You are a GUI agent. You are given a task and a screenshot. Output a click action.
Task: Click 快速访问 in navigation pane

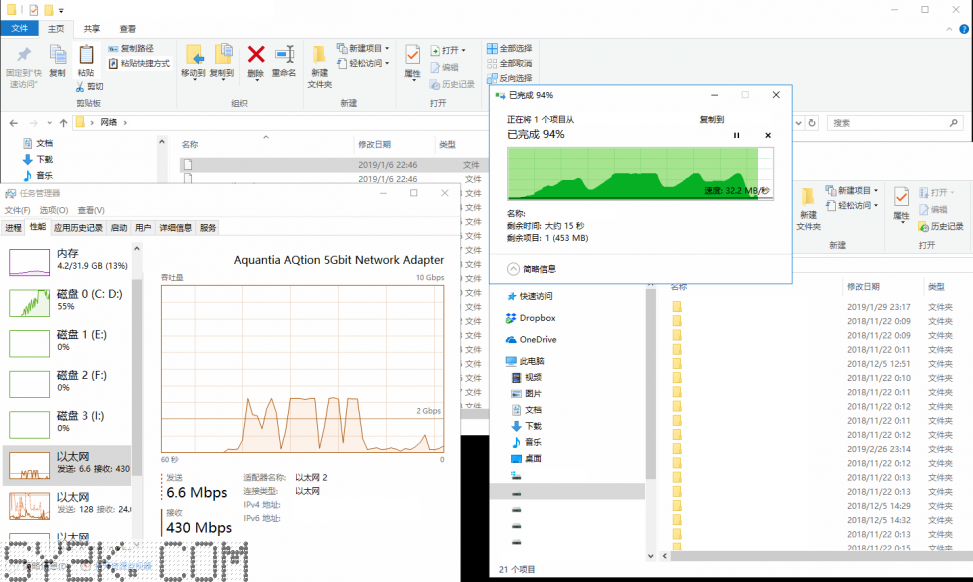530,297
